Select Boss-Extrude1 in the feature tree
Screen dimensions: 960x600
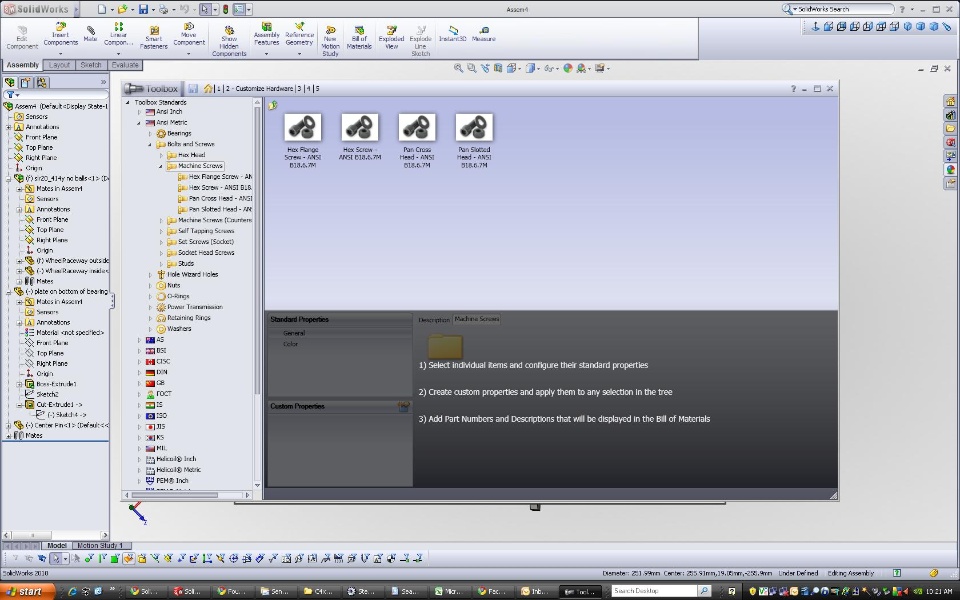coord(56,384)
